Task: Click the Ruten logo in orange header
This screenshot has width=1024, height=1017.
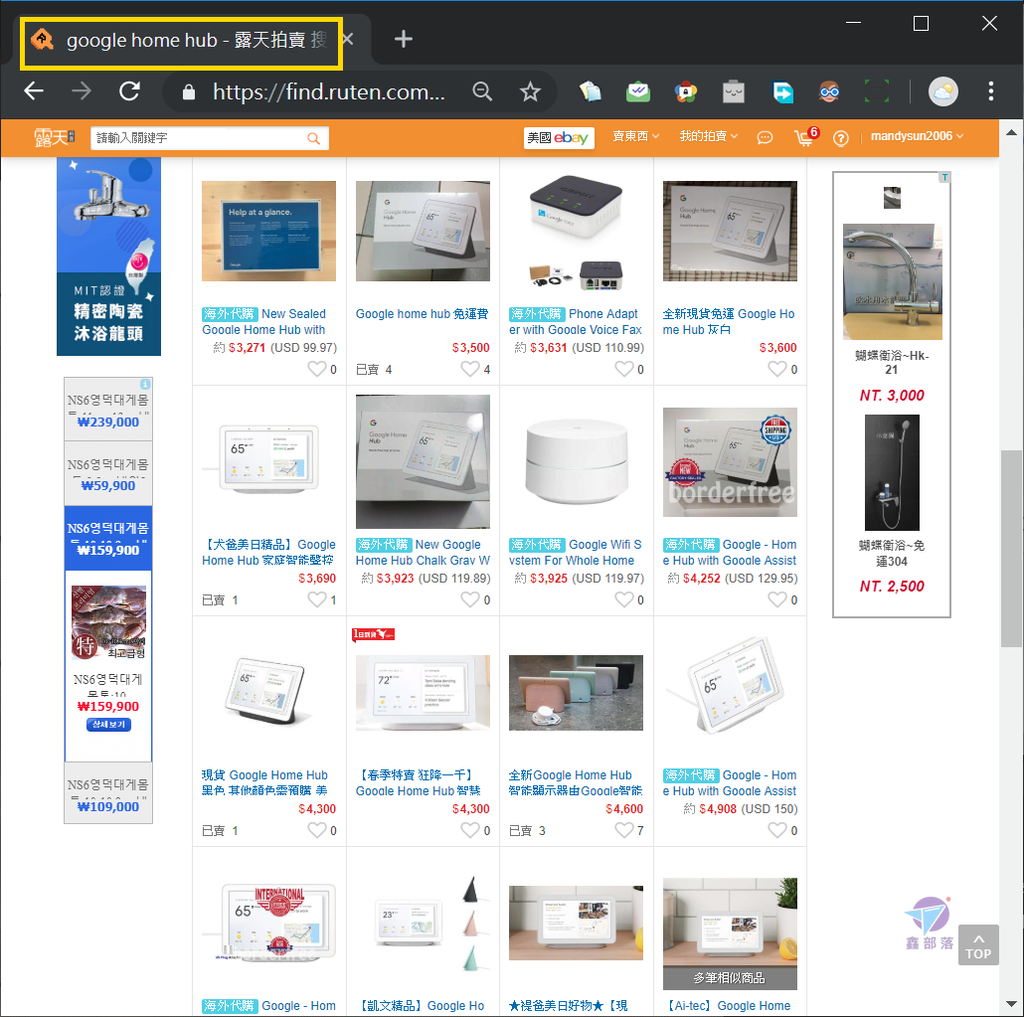Action: point(54,137)
